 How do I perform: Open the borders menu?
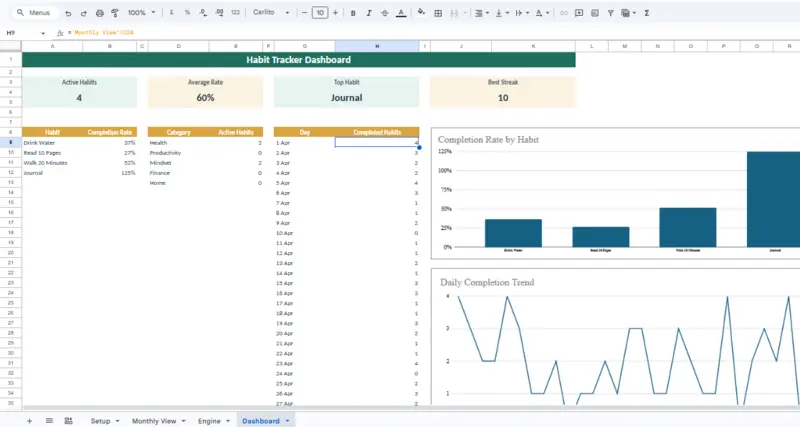tap(438, 13)
